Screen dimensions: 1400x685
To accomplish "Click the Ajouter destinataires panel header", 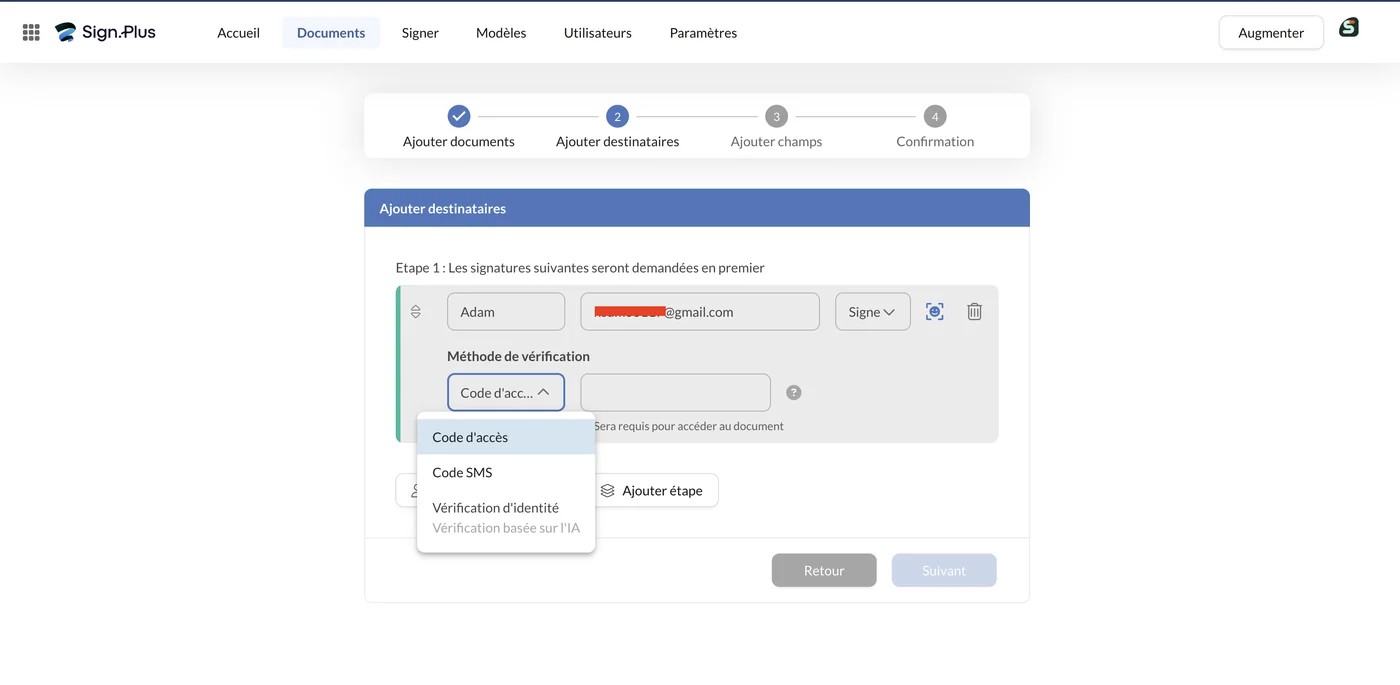I will click(697, 208).
